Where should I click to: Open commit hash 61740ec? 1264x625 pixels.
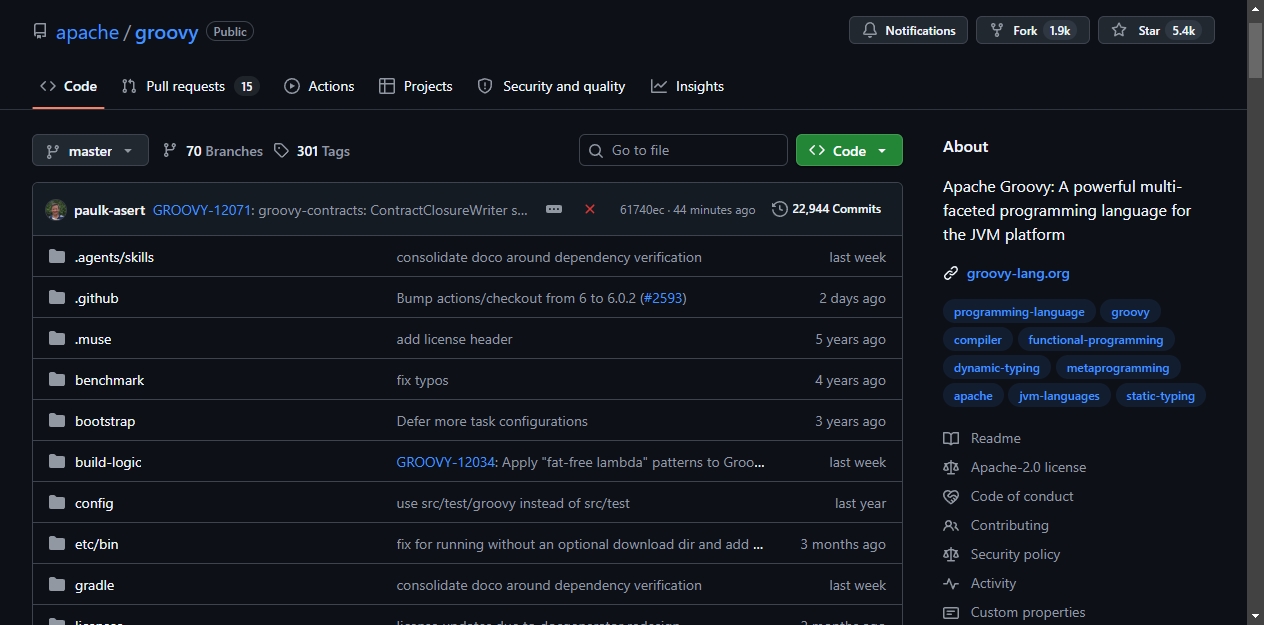coord(642,210)
